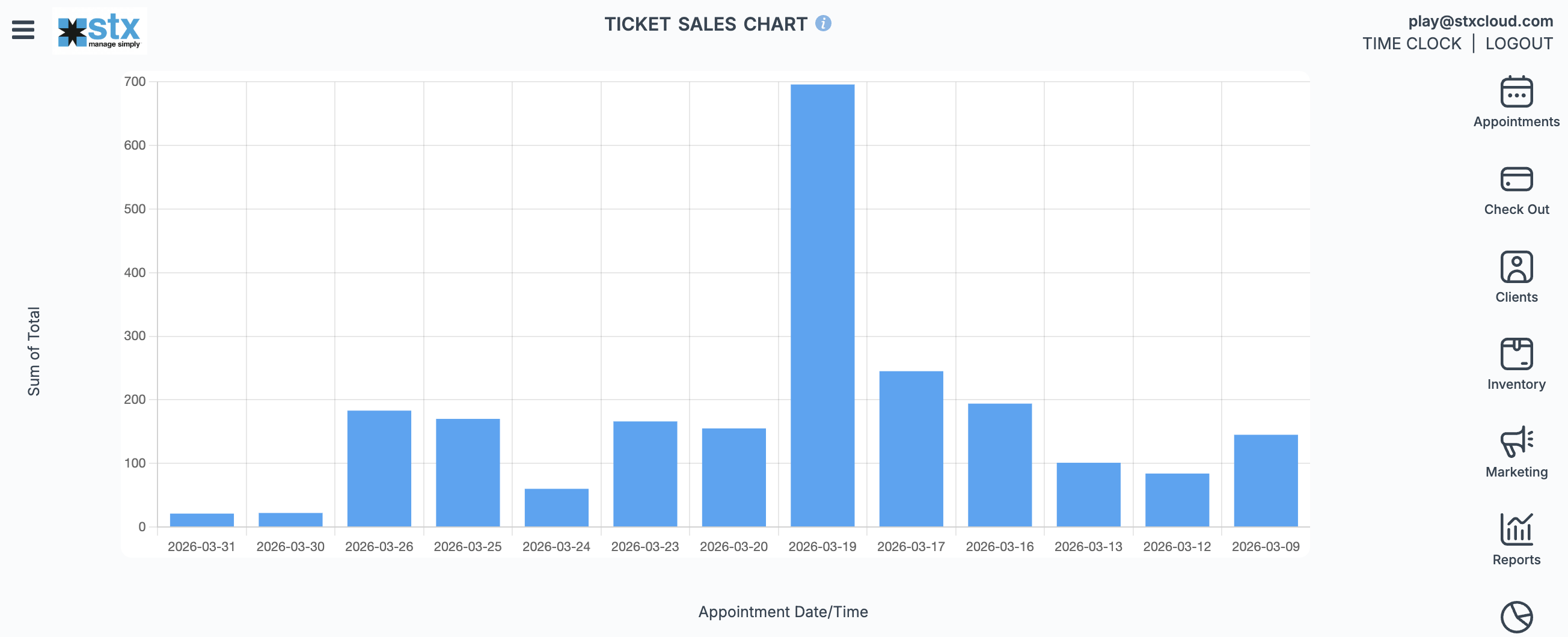Image resolution: width=1568 pixels, height=637 pixels.
Task: Open the Marketing megaphone icon
Action: pyautogui.click(x=1516, y=442)
